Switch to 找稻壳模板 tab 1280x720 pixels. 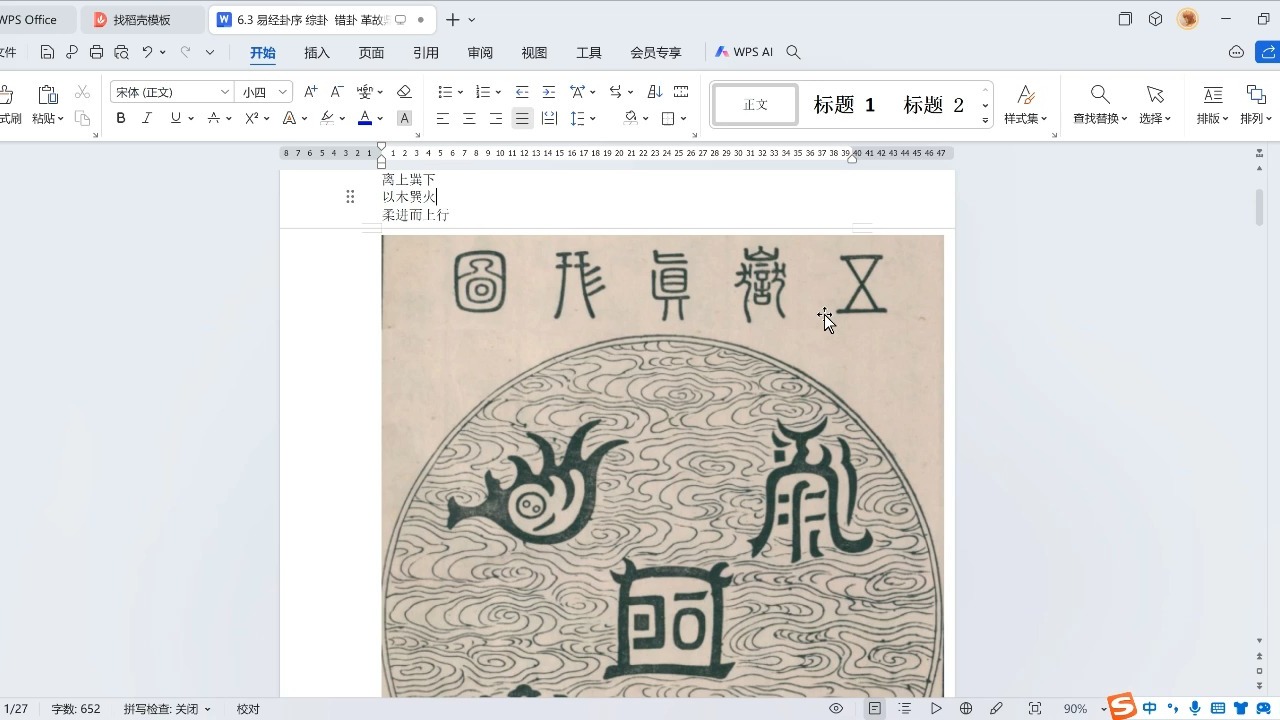tap(141, 19)
